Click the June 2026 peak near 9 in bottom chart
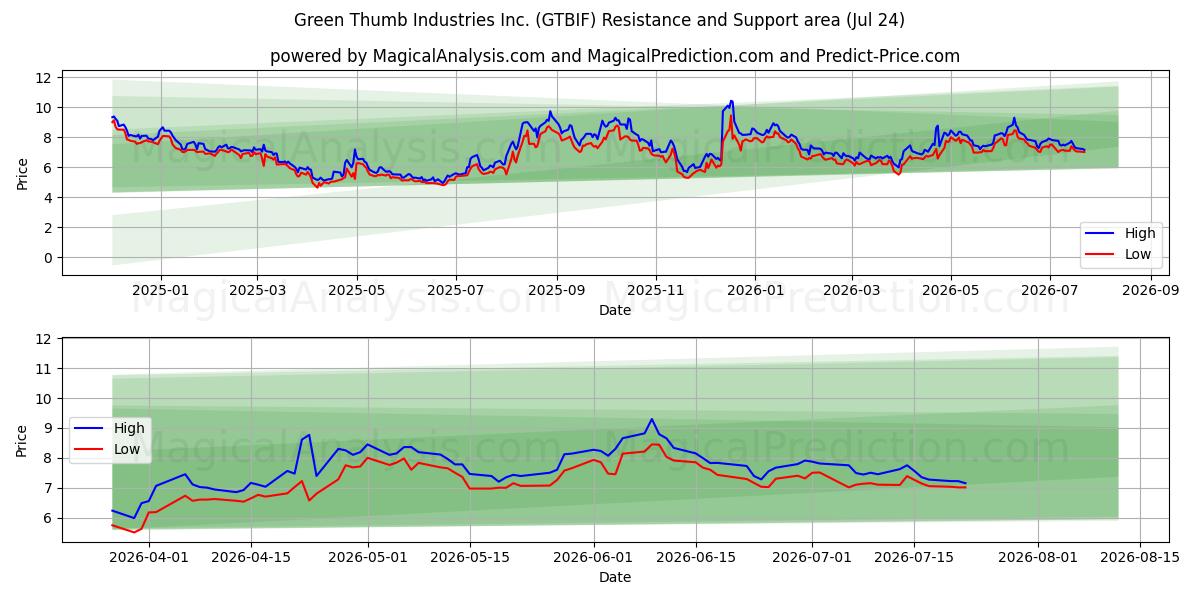 tap(651, 420)
